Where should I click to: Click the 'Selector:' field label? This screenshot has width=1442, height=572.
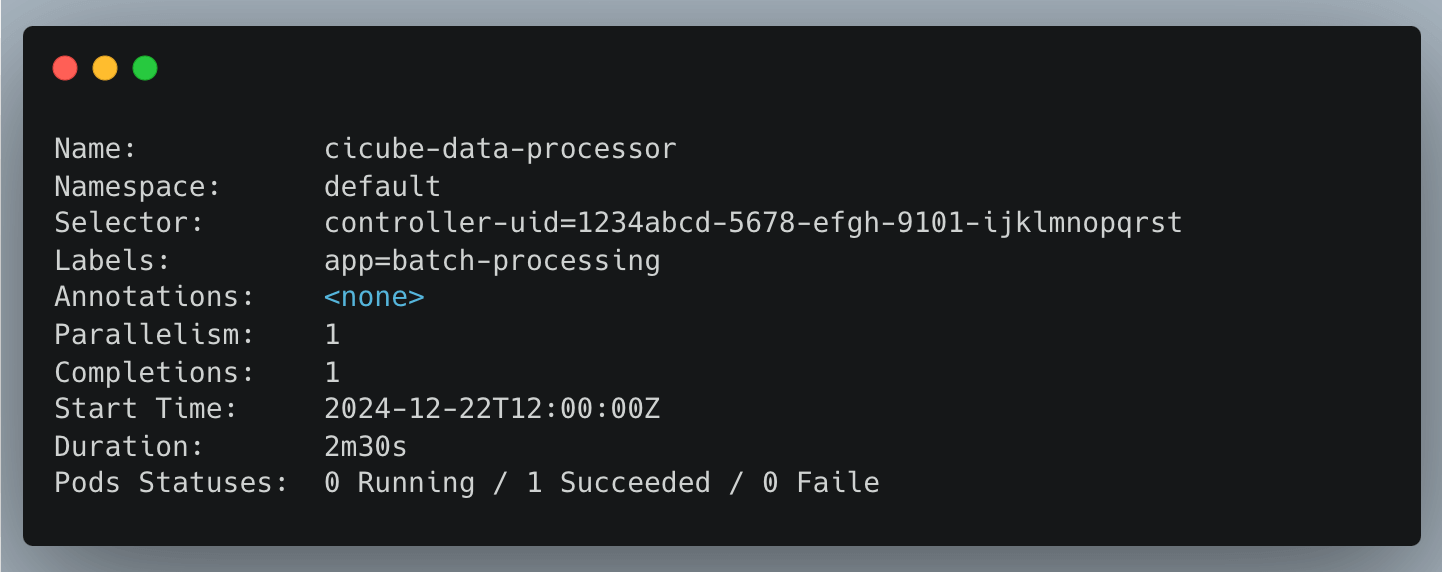pyautogui.click(x=129, y=223)
